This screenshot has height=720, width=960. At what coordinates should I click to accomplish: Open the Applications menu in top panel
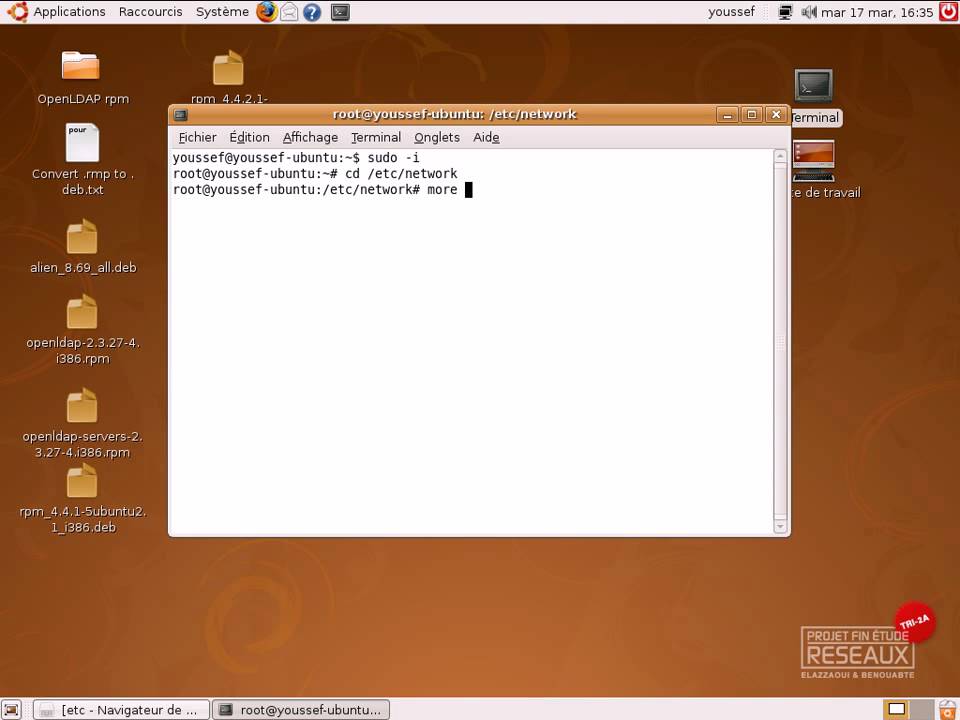[x=57, y=12]
